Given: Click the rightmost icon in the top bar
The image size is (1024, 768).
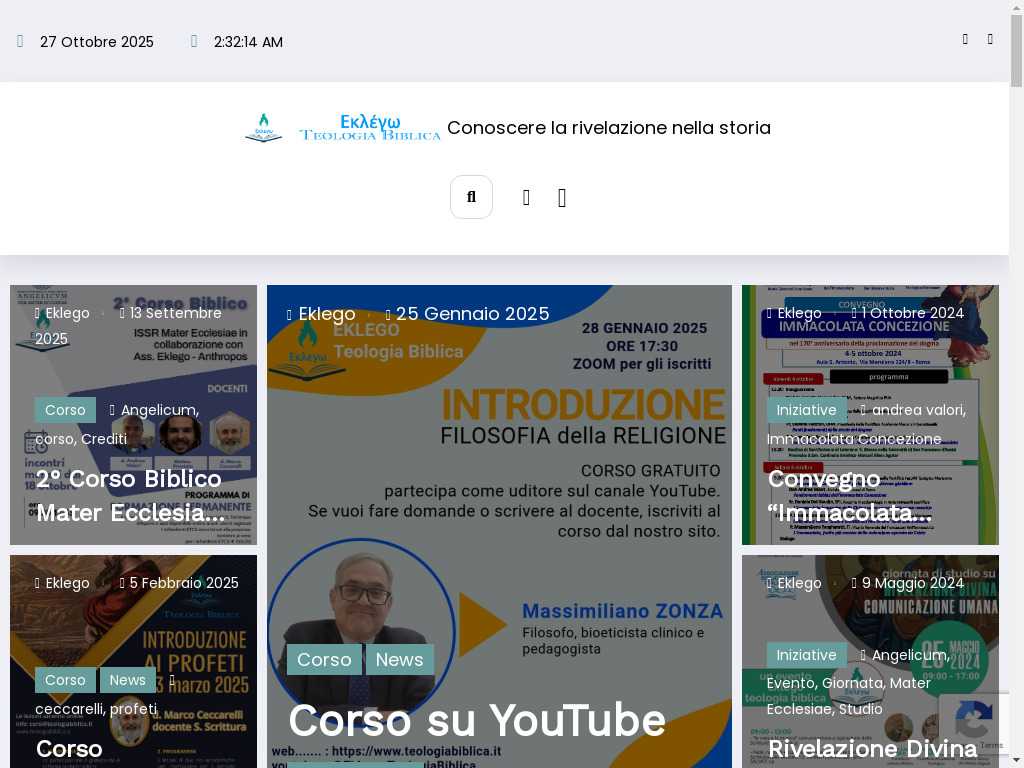Looking at the screenshot, I should [990, 40].
